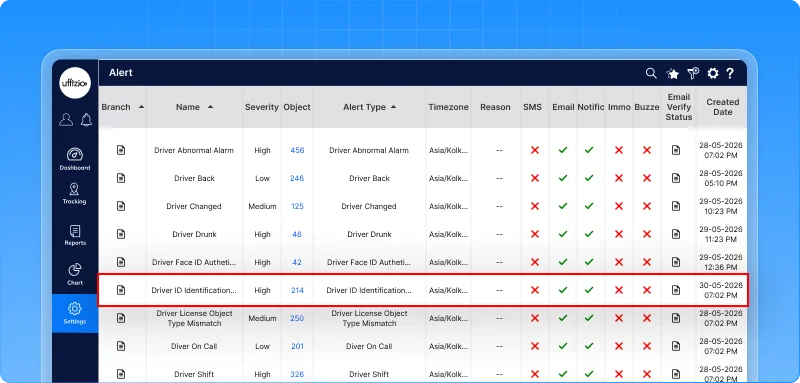800x383 pixels.
Task: Click the Timezone column header
Action: (448, 107)
